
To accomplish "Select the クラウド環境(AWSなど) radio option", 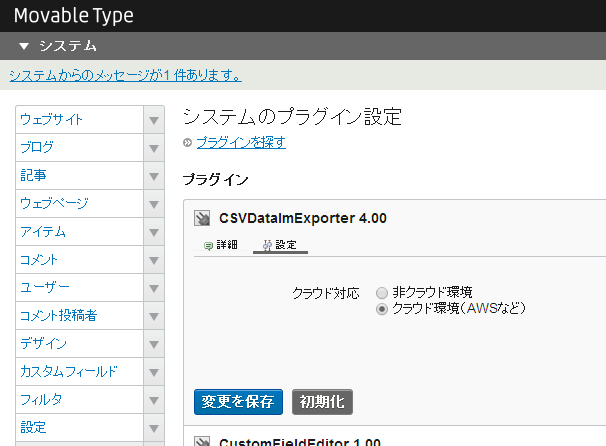I will pyautogui.click(x=382, y=309).
